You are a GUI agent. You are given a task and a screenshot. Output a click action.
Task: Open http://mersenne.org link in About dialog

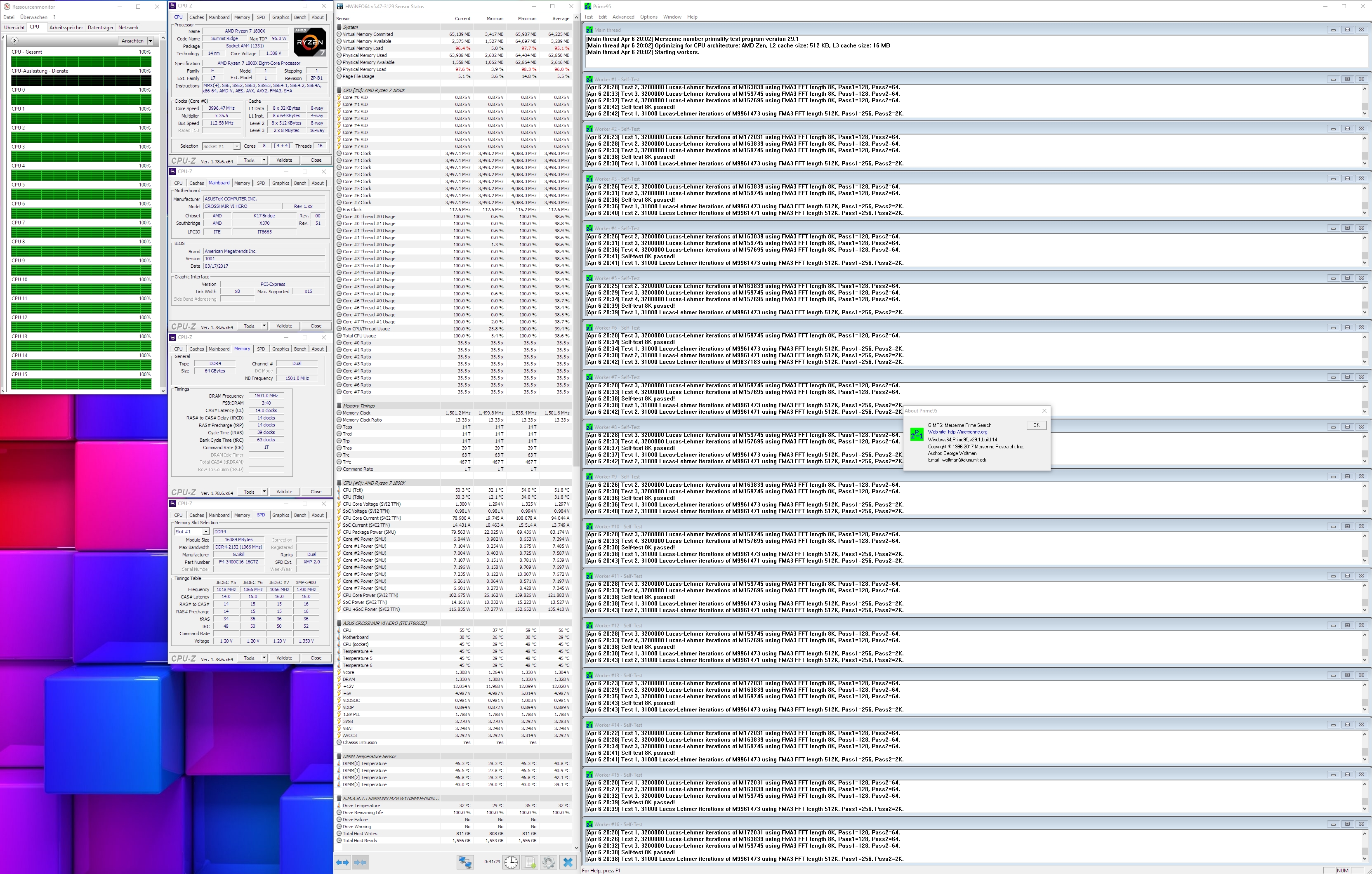coord(967,432)
